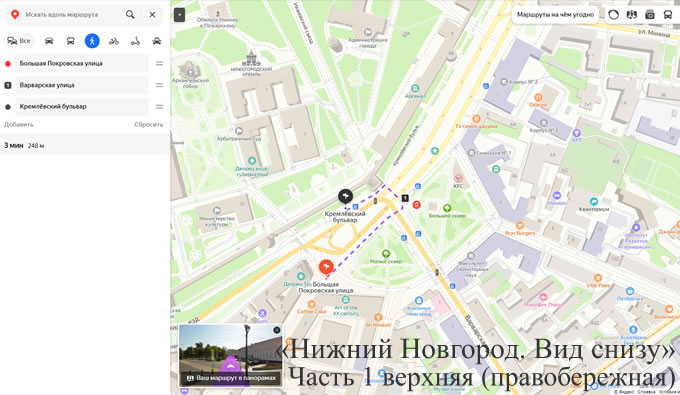Viewport: 680px width, 395px height.
Task: Switch to car route mode icon
Action: coord(49,41)
